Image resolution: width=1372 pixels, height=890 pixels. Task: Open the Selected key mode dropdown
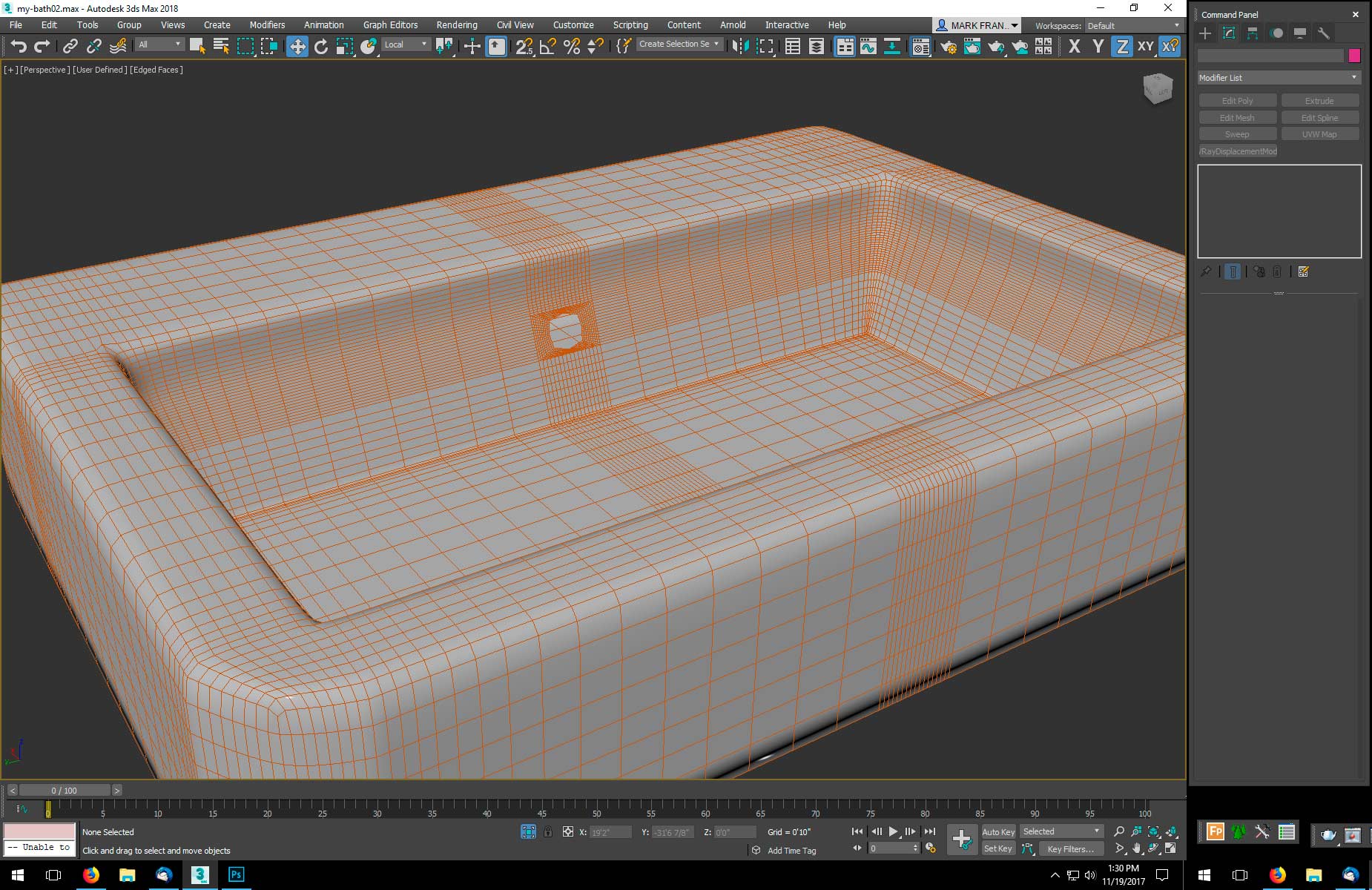click(1061, 831)
